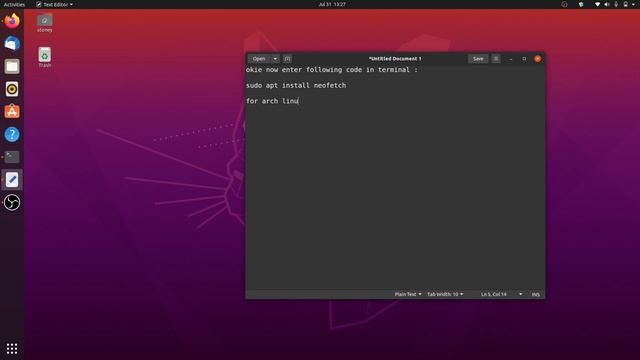This screenshot has height=360, width=640.
Task: Open the Text Editor app menu
Action: (x=54, y=4)
